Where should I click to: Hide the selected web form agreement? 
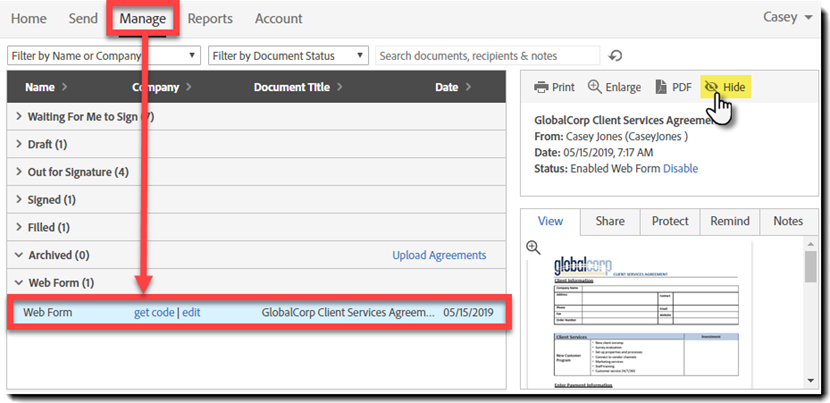click(725, 87)
